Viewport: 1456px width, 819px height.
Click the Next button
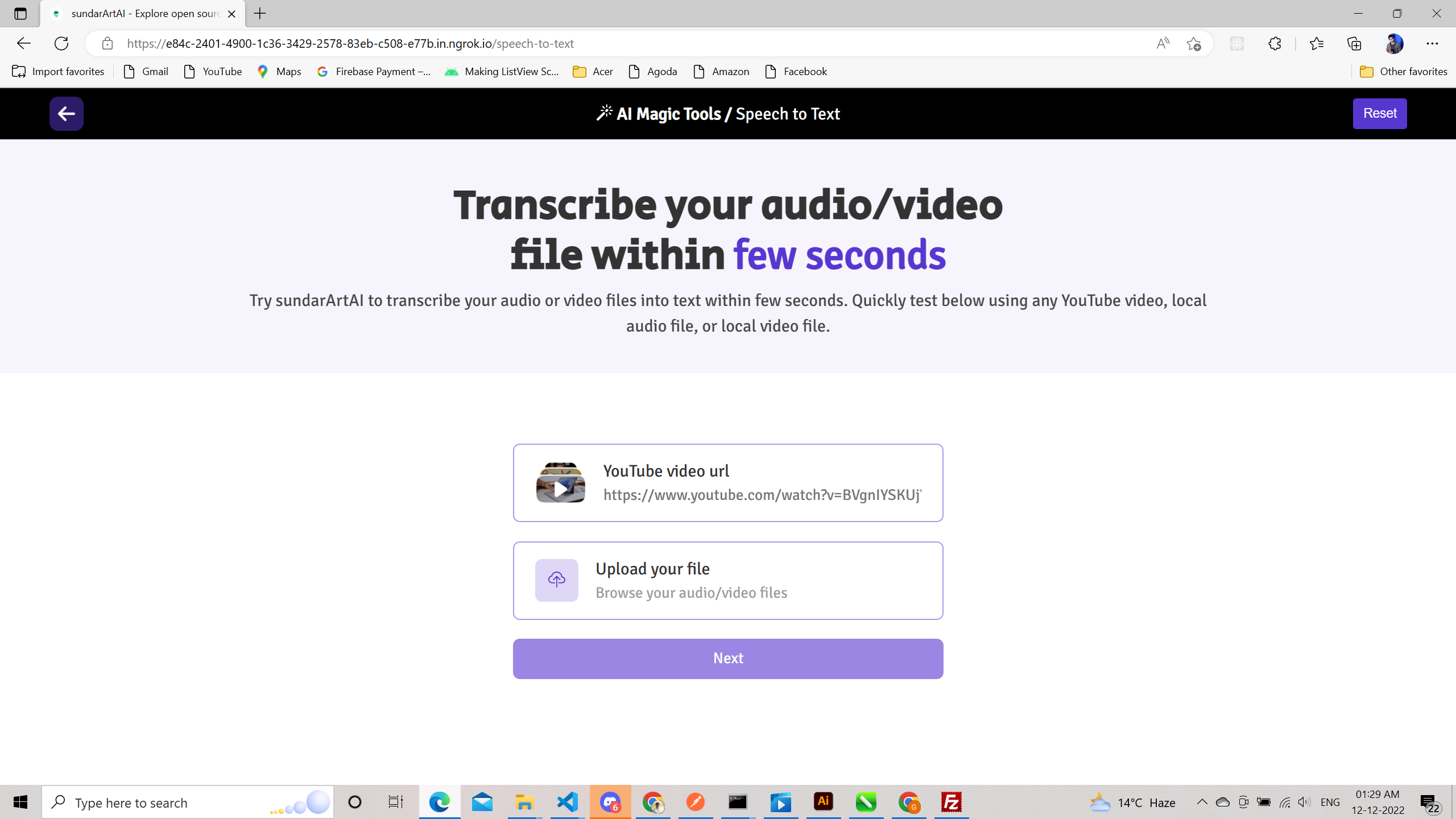coord(727,658)
